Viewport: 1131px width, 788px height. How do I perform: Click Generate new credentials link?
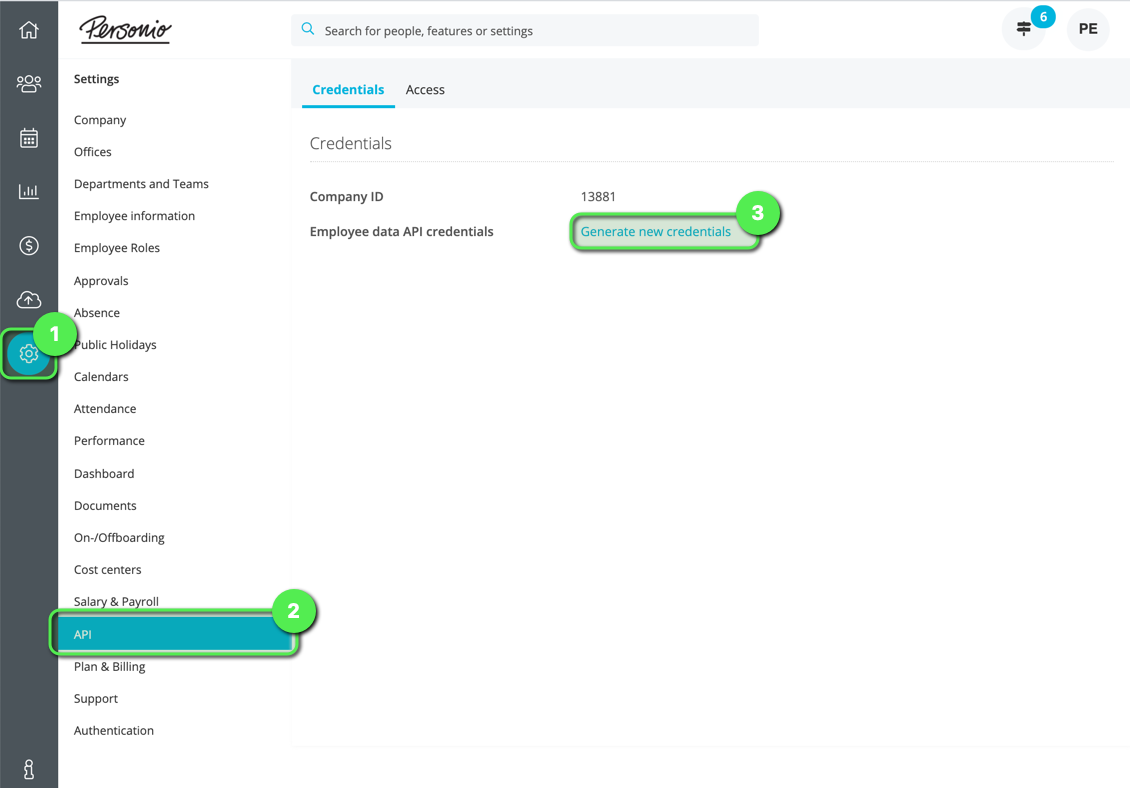(x=656, y=232)
